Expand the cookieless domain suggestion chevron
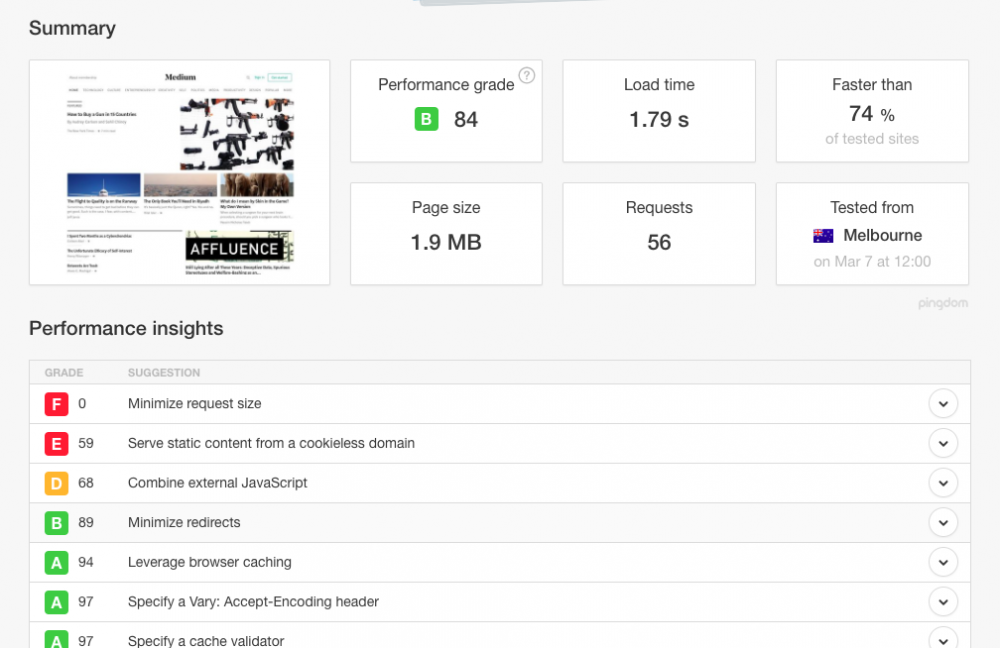Viewport: 1000px width, 648px height. [x=943, y=443]
